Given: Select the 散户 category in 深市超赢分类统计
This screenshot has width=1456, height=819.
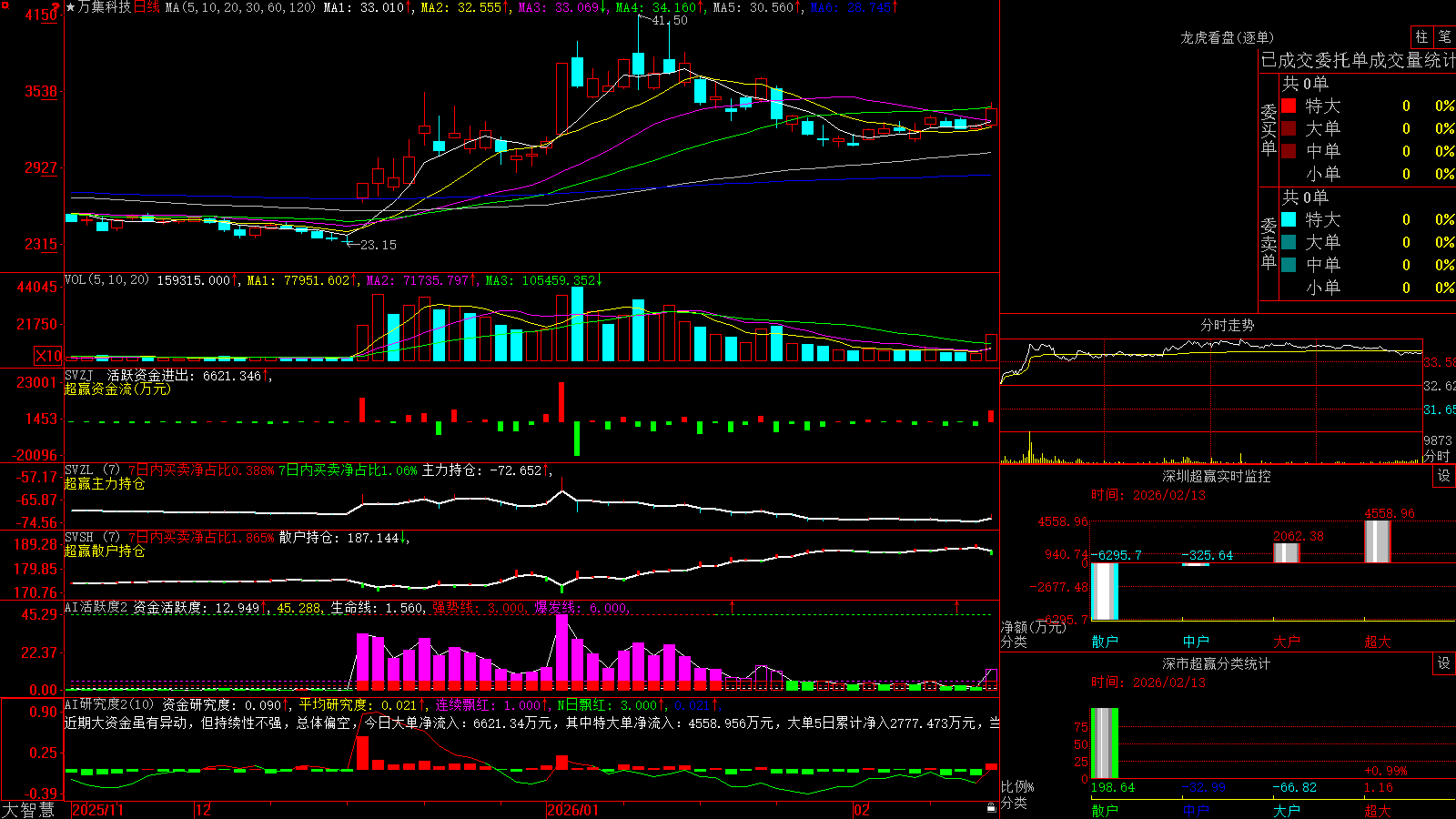Looking at the screenshot, I should coord(1105,810).
